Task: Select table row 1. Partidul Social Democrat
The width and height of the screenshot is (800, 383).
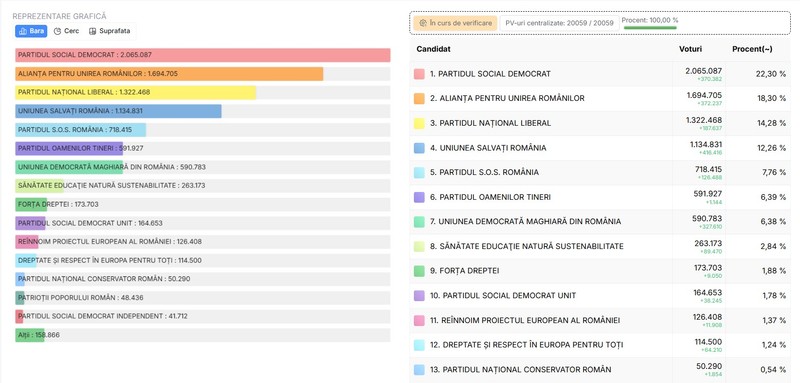Action: pos(600,74)
